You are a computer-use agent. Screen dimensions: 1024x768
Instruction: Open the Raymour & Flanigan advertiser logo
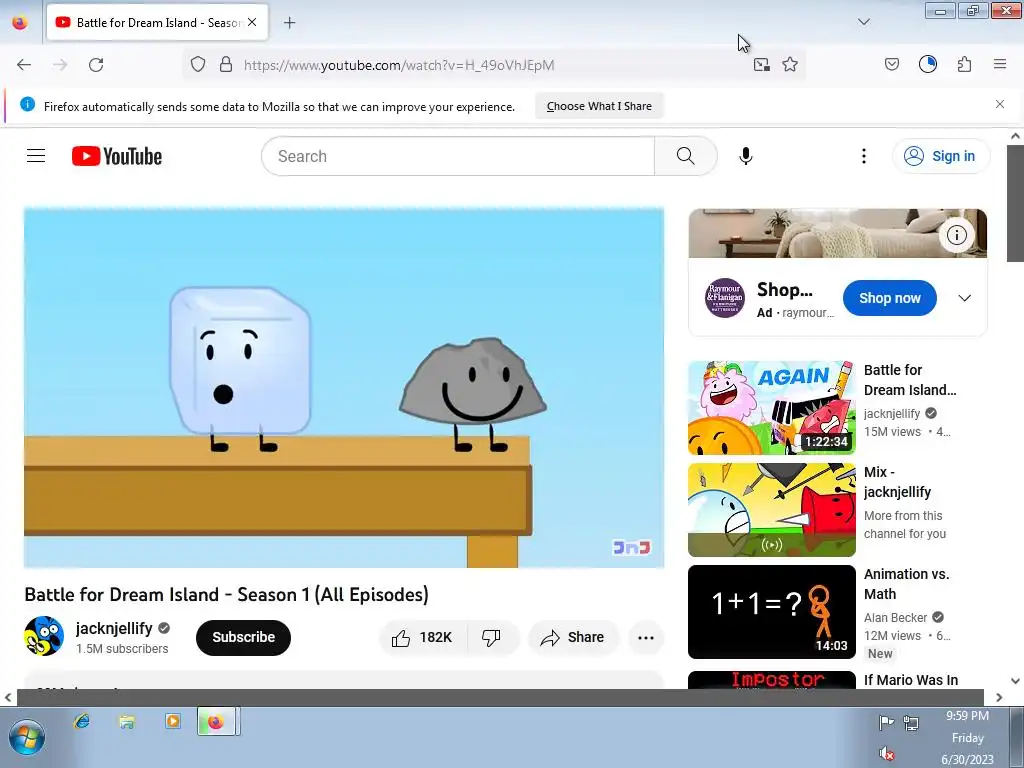point(725,298)
